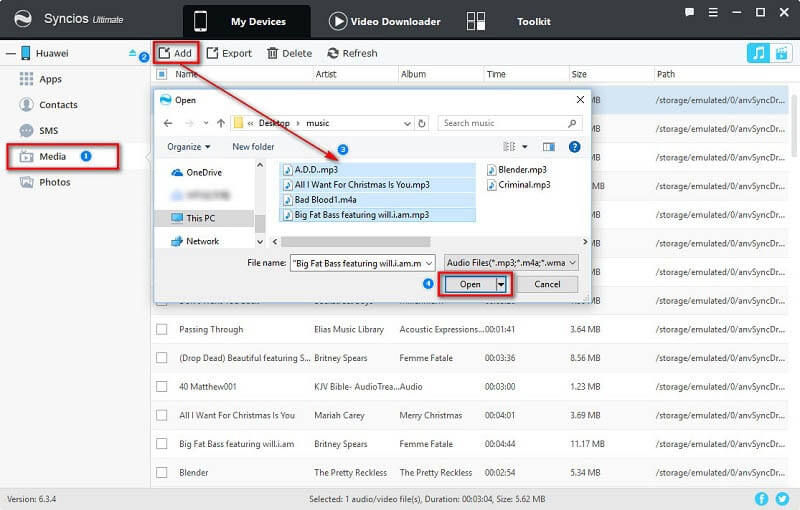Screen dimensions: 800x510
Task: Collapse the Huawei device tree
Action: point(11,53)
